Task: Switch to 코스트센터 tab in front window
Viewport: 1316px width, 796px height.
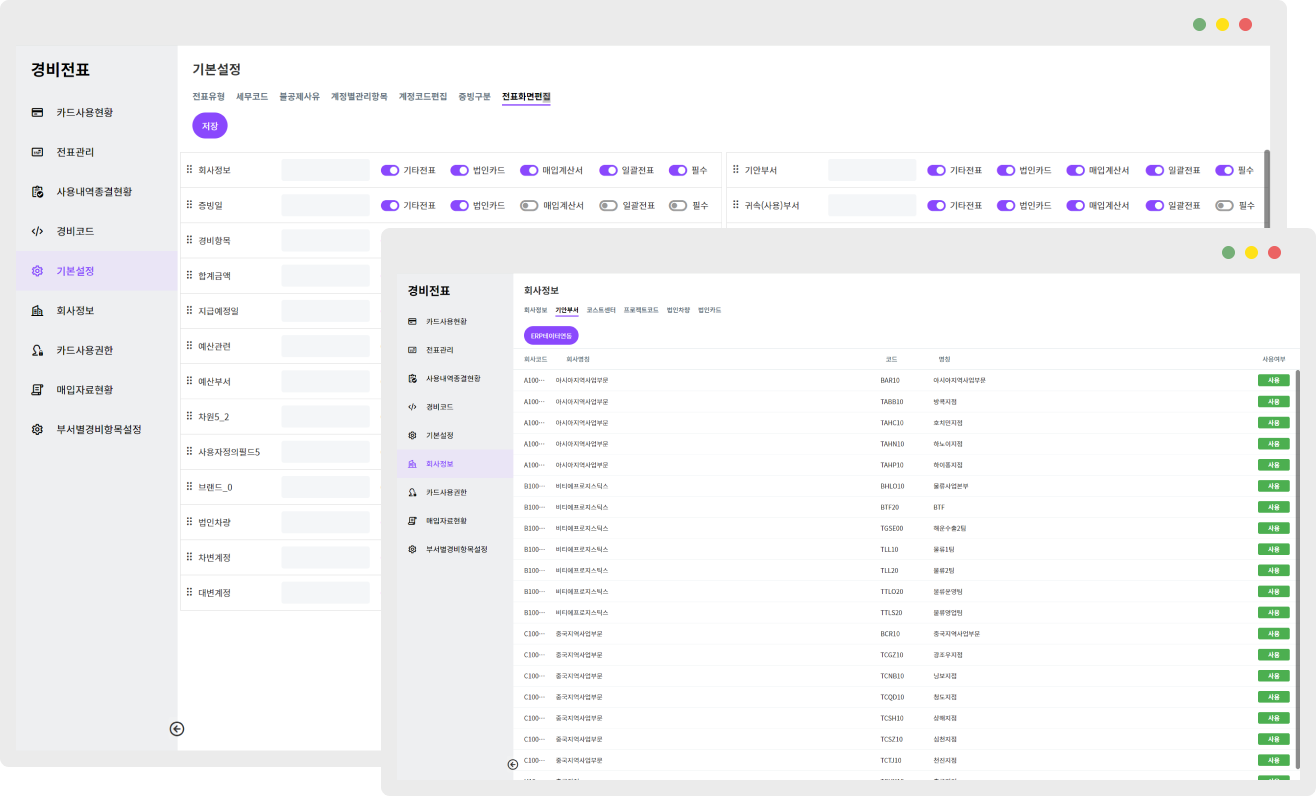Action: 601,310
